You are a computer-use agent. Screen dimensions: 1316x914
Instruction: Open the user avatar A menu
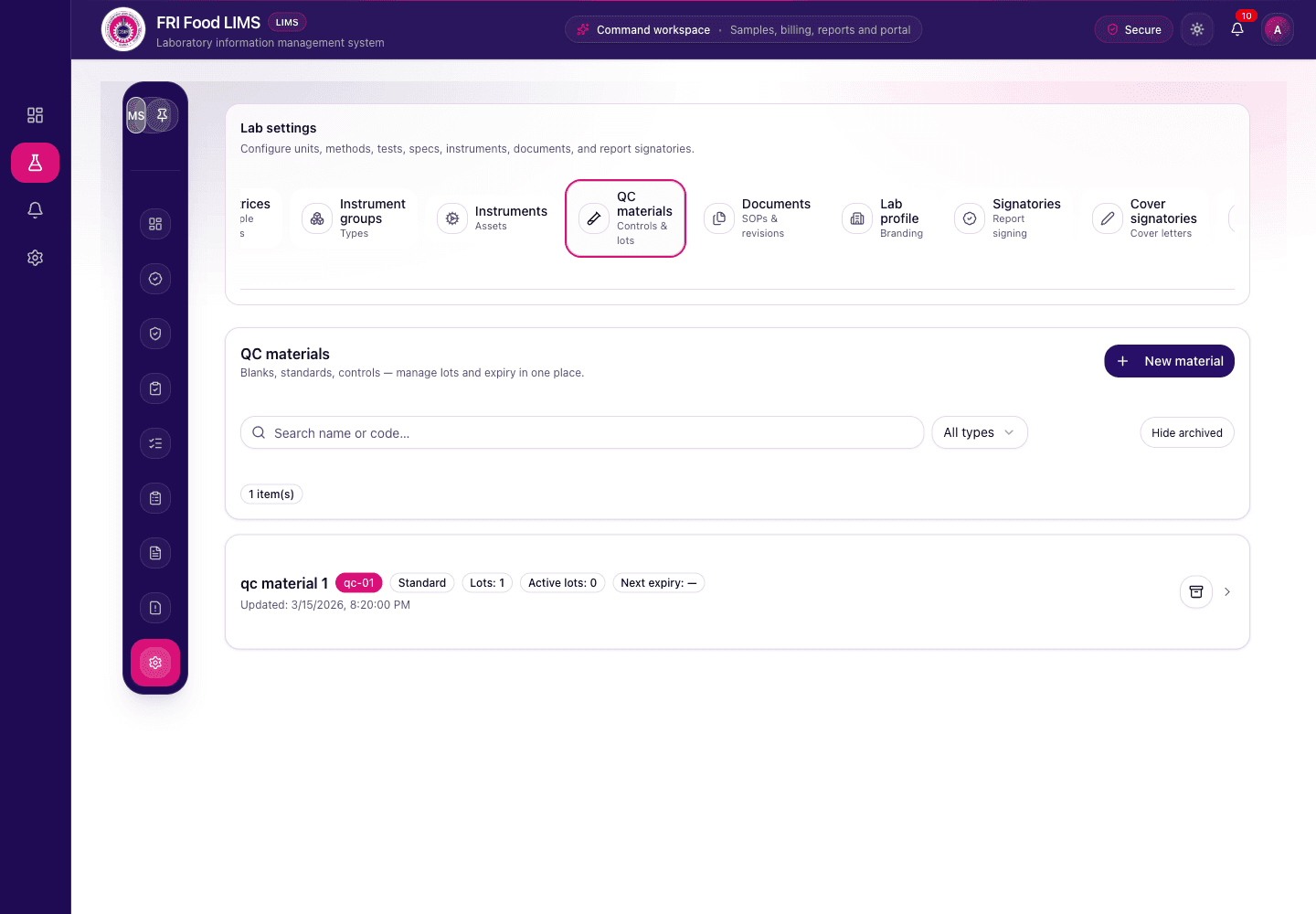(x=1278, y=29)
